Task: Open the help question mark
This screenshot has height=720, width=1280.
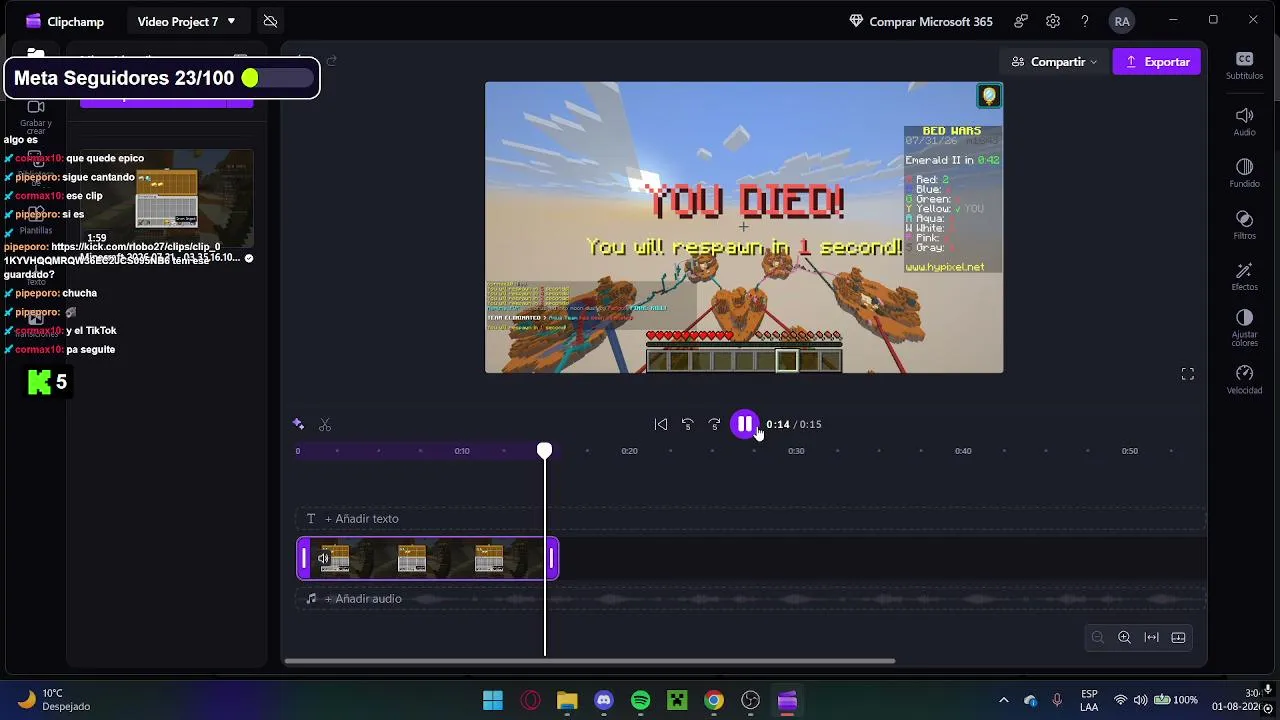Action: [x=1085, y=21]
